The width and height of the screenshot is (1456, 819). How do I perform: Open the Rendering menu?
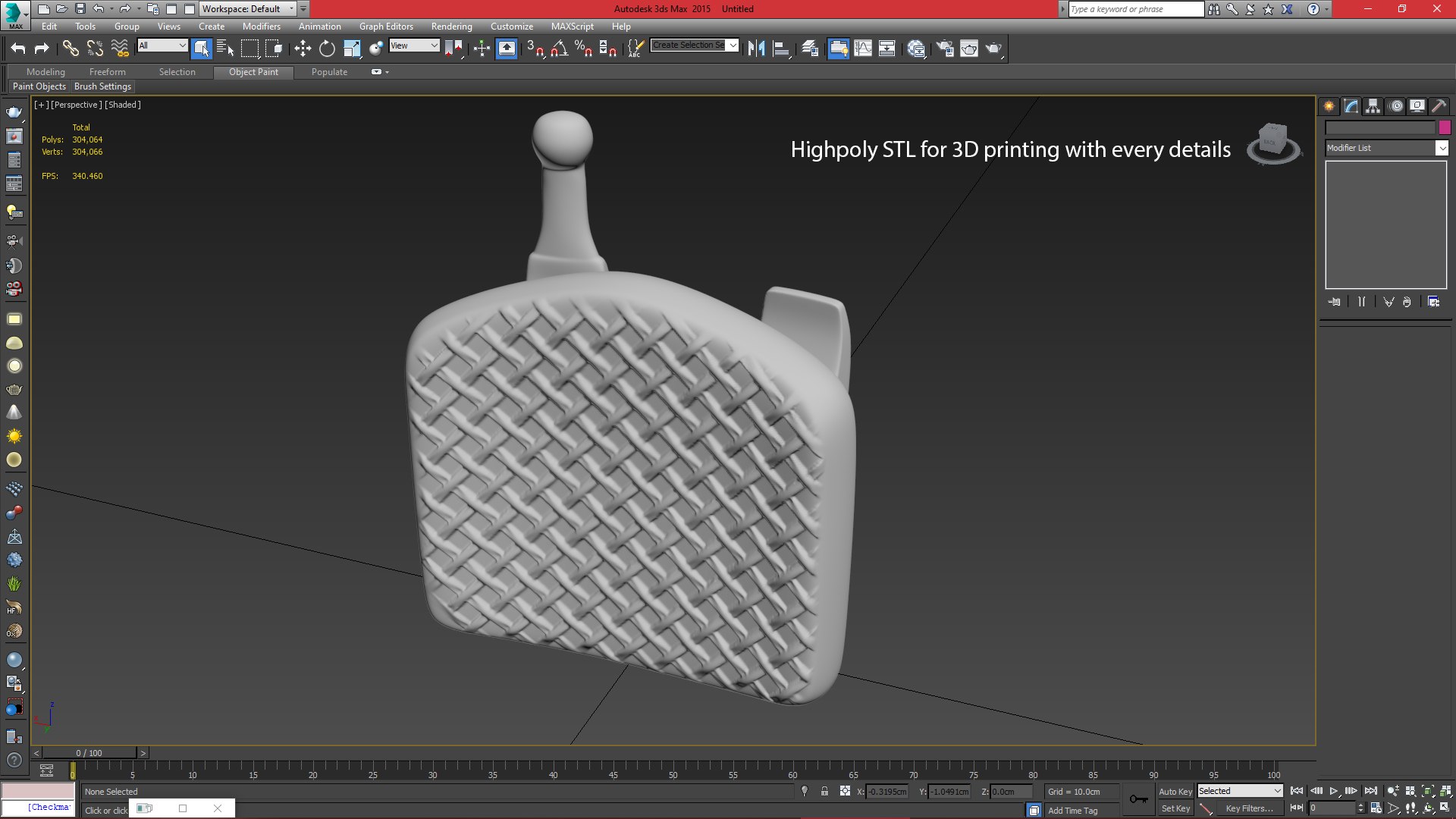tap(451, 26)
